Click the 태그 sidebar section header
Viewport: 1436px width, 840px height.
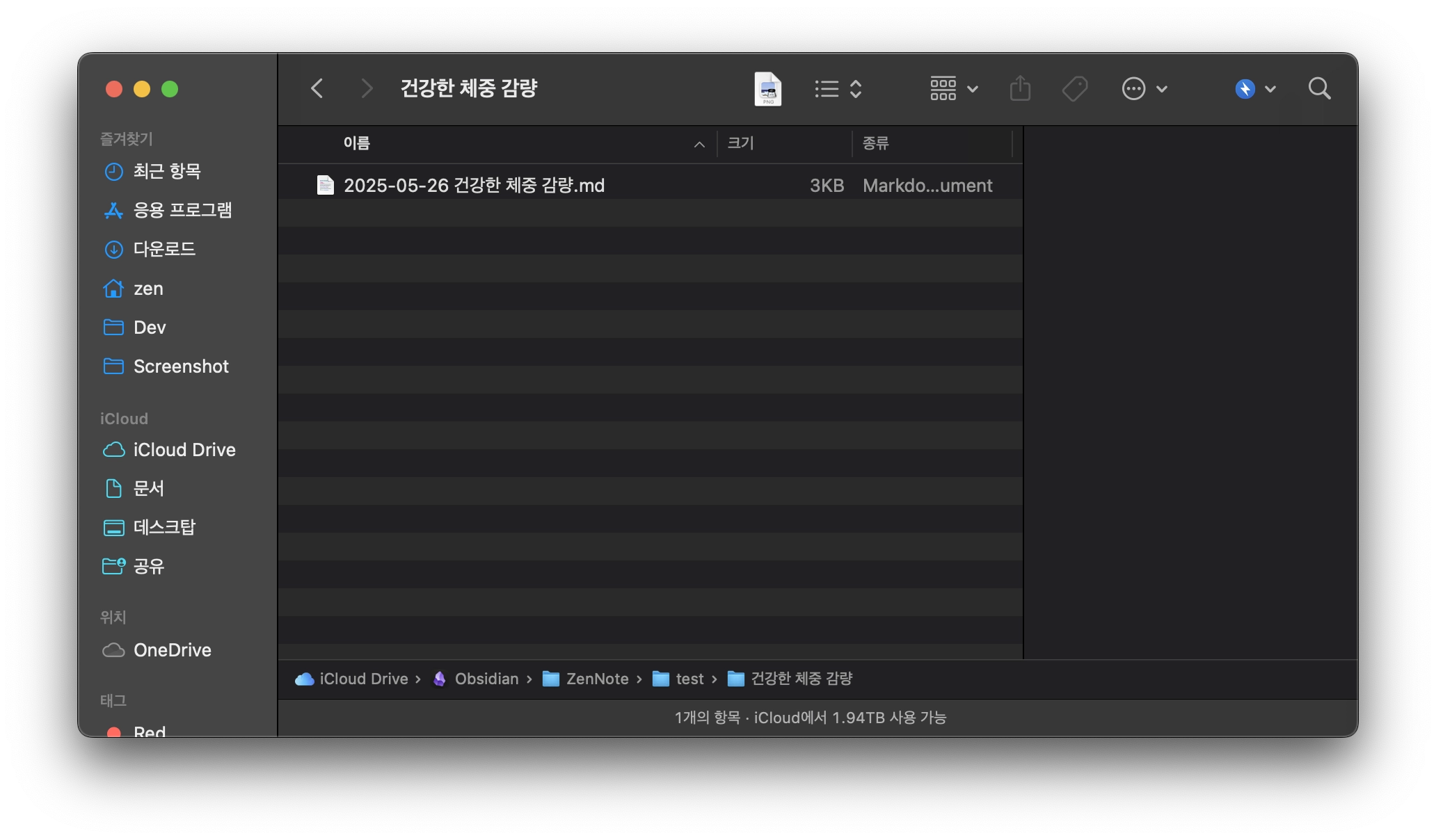[113, 700]
